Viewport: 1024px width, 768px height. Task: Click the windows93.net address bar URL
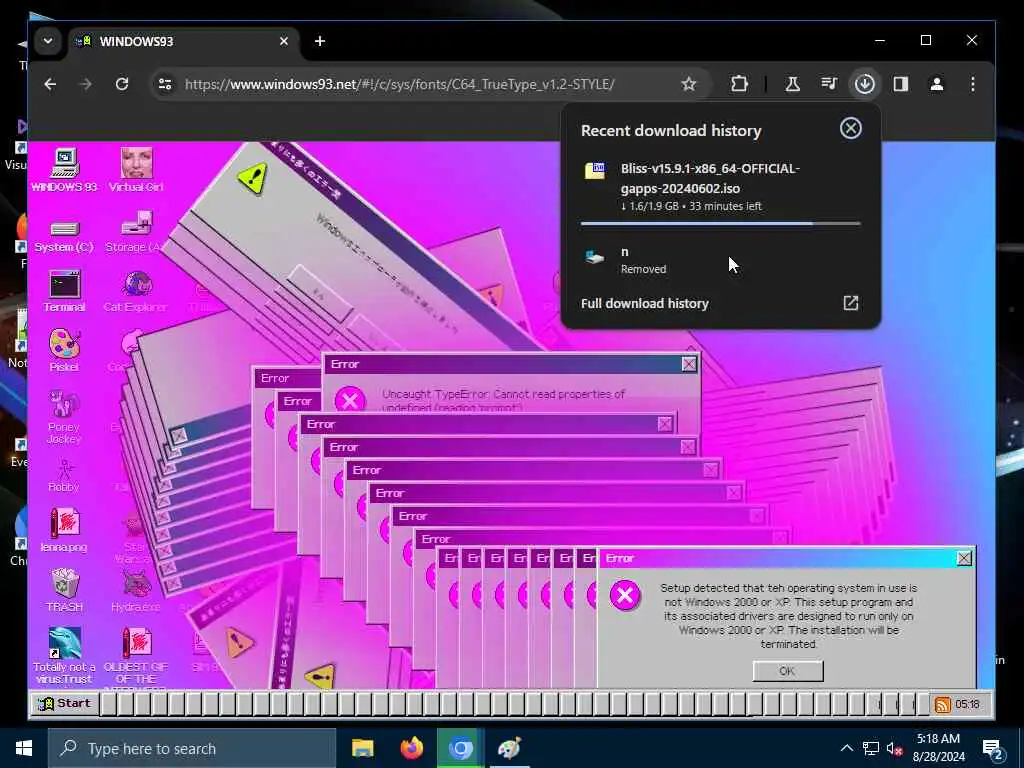click(x=400, y=84)
